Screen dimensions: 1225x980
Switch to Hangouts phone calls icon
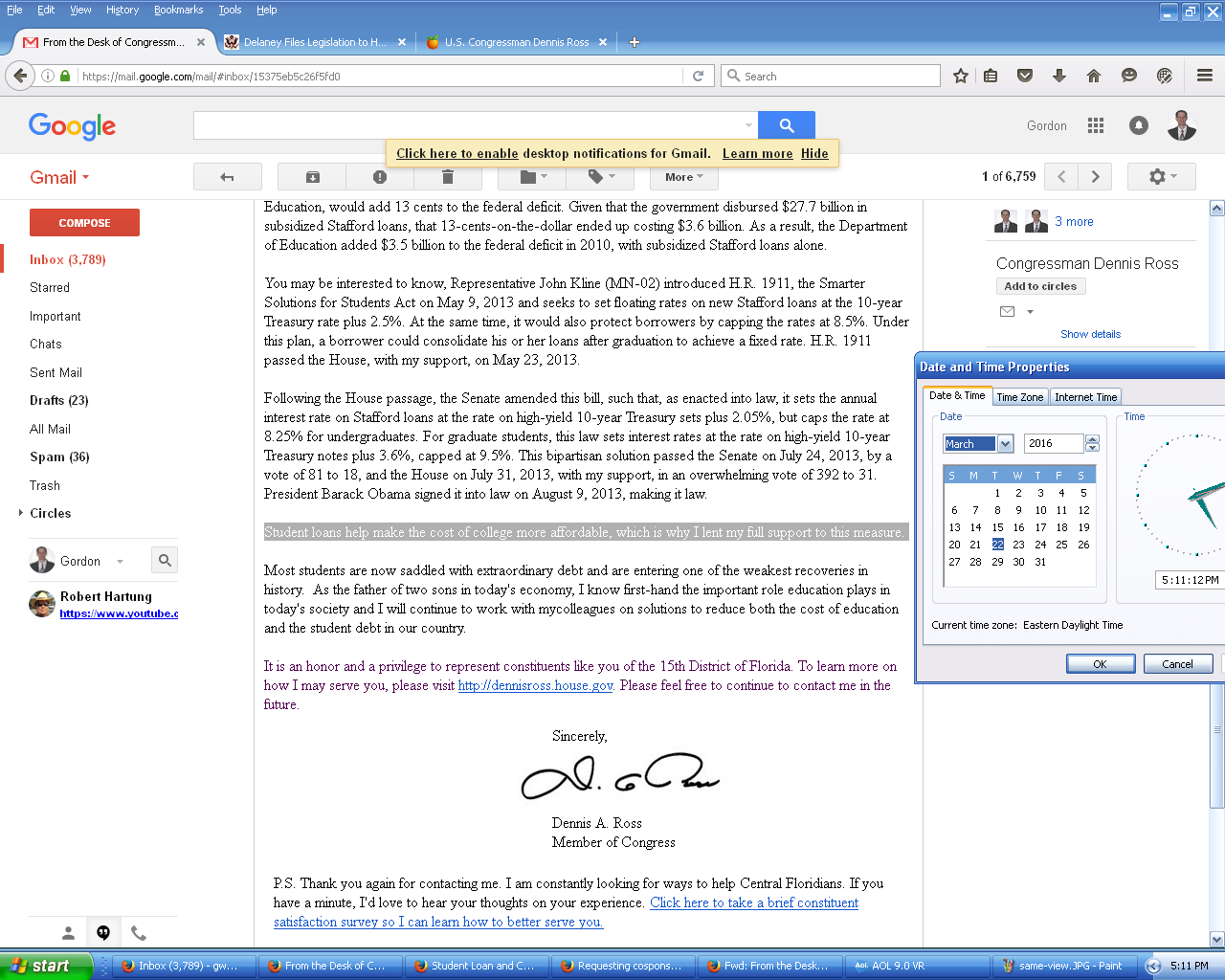tap(139, 933)
